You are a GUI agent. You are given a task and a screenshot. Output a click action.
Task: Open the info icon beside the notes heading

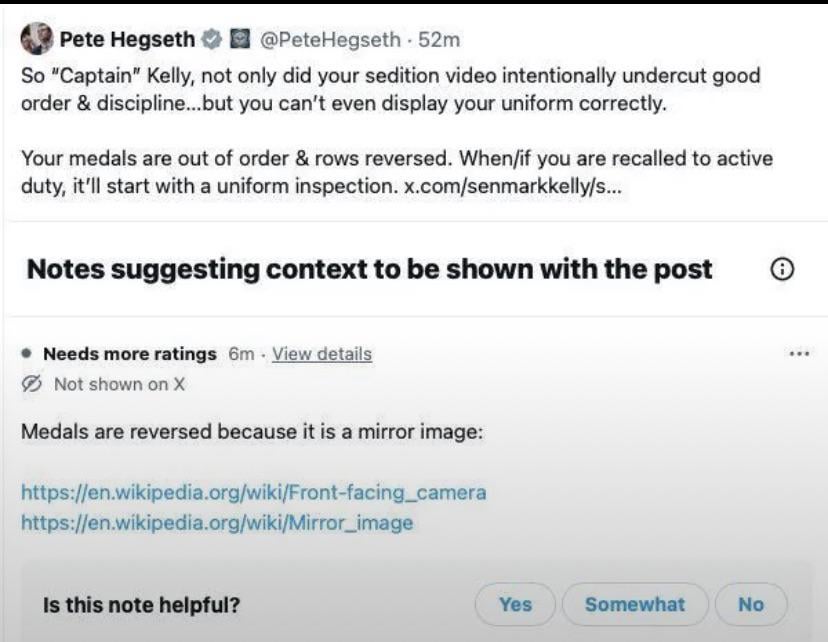point(784,268)
